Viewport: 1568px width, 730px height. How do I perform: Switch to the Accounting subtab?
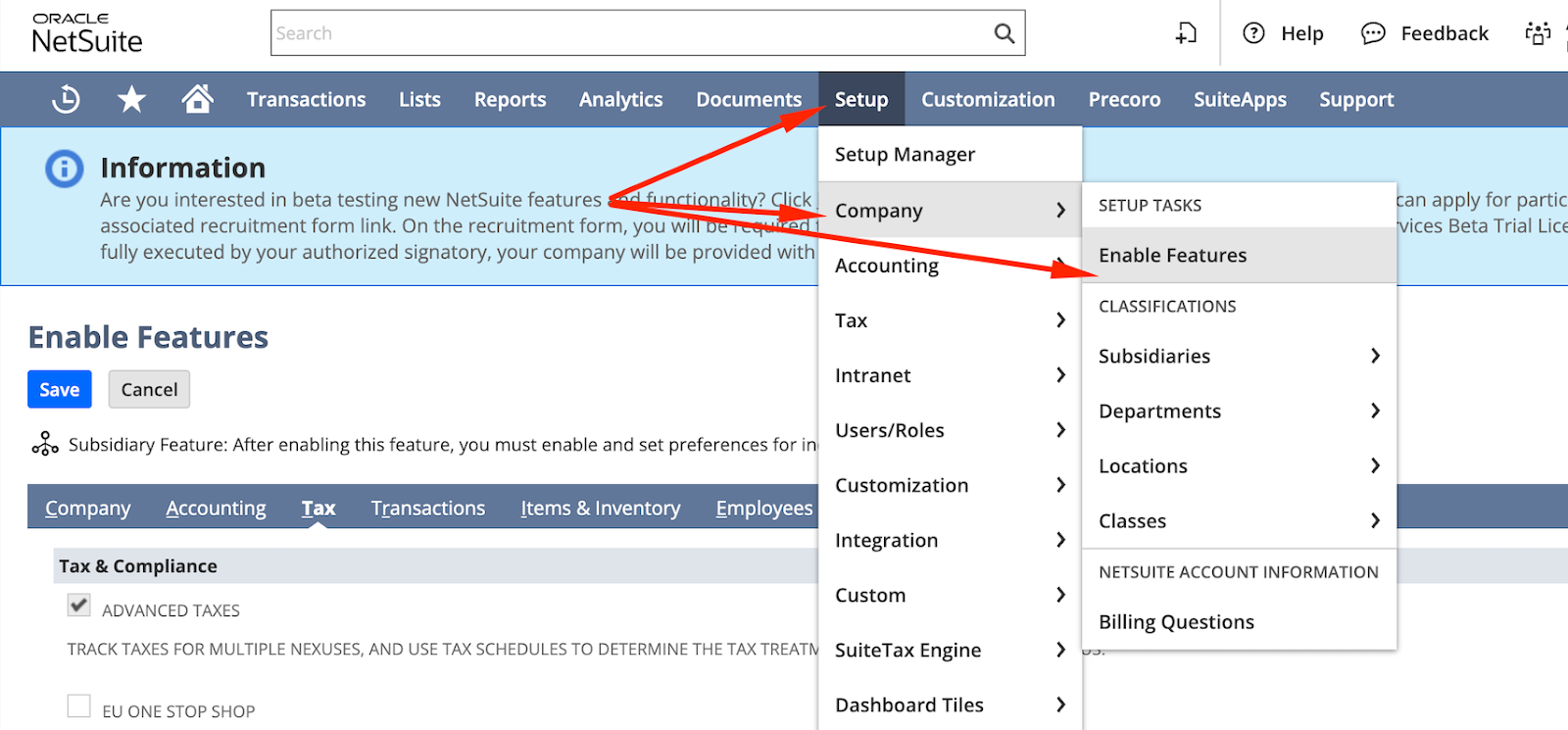[x=216, y=508]
